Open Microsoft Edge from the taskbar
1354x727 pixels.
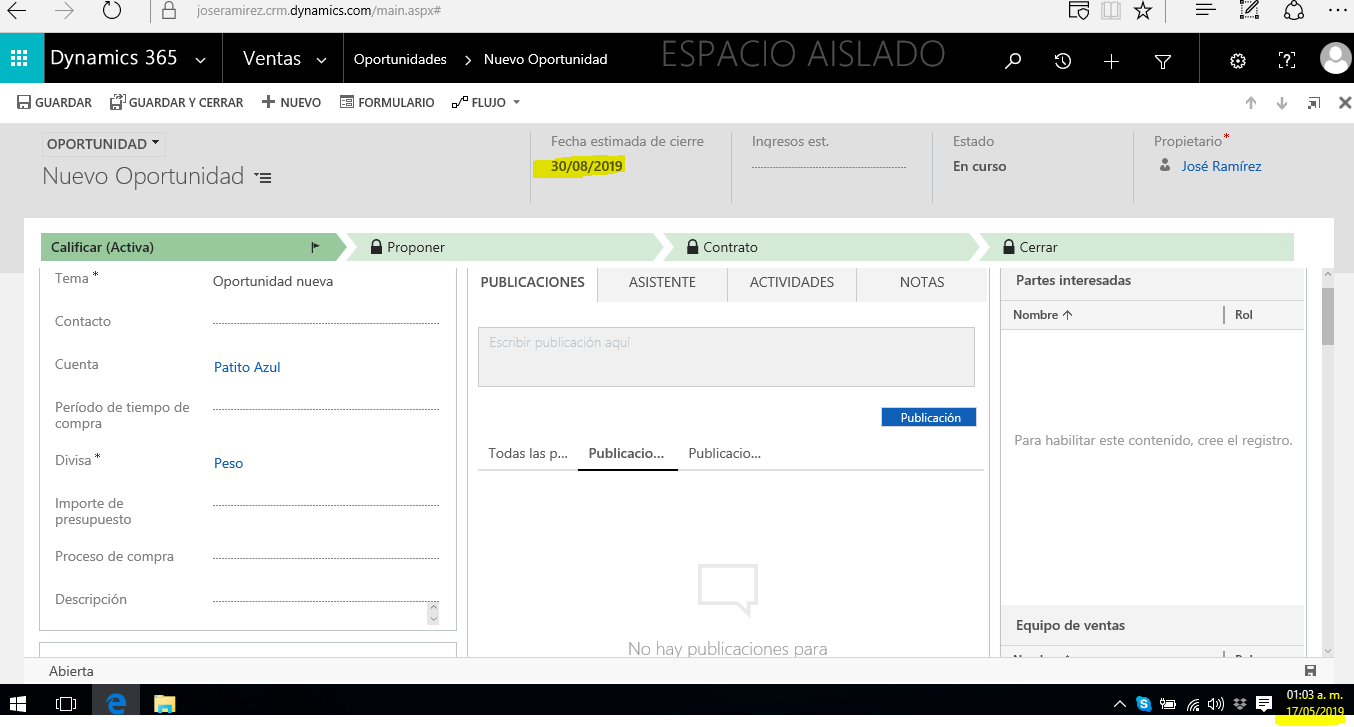pos(116,704)
